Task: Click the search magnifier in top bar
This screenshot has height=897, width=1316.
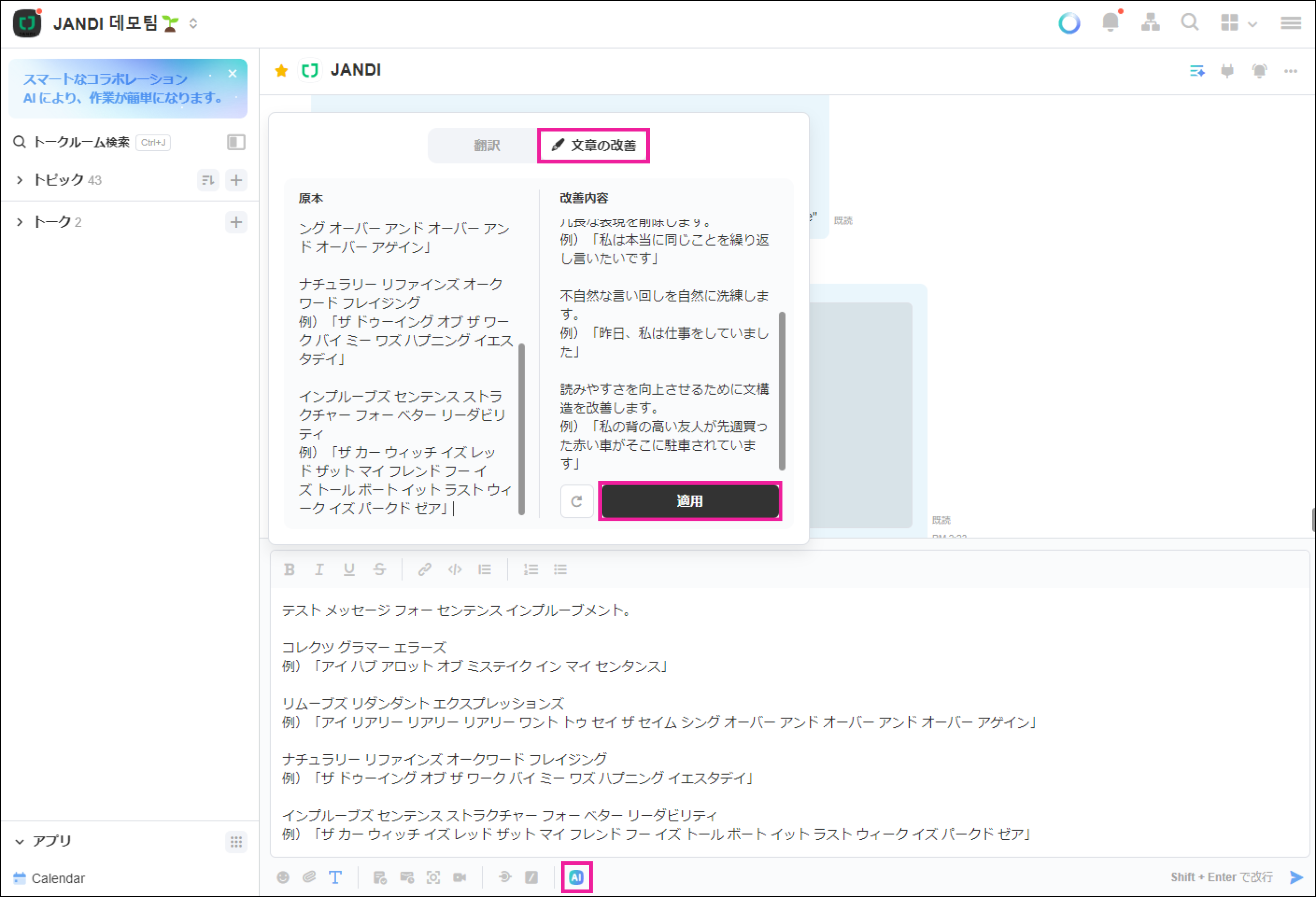Action: click(x=1189, y=23)
